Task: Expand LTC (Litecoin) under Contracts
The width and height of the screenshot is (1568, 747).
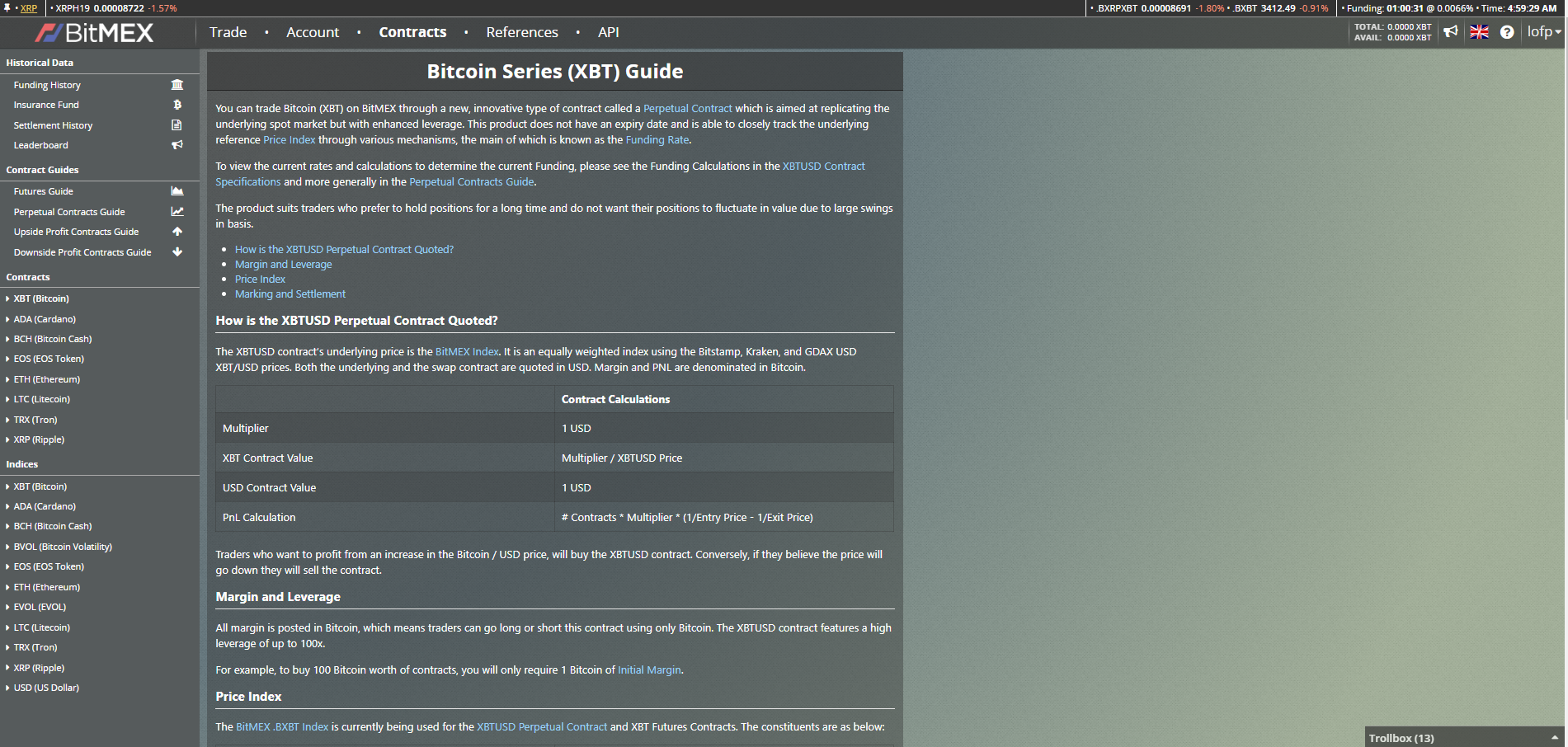Action: [42, 399]
